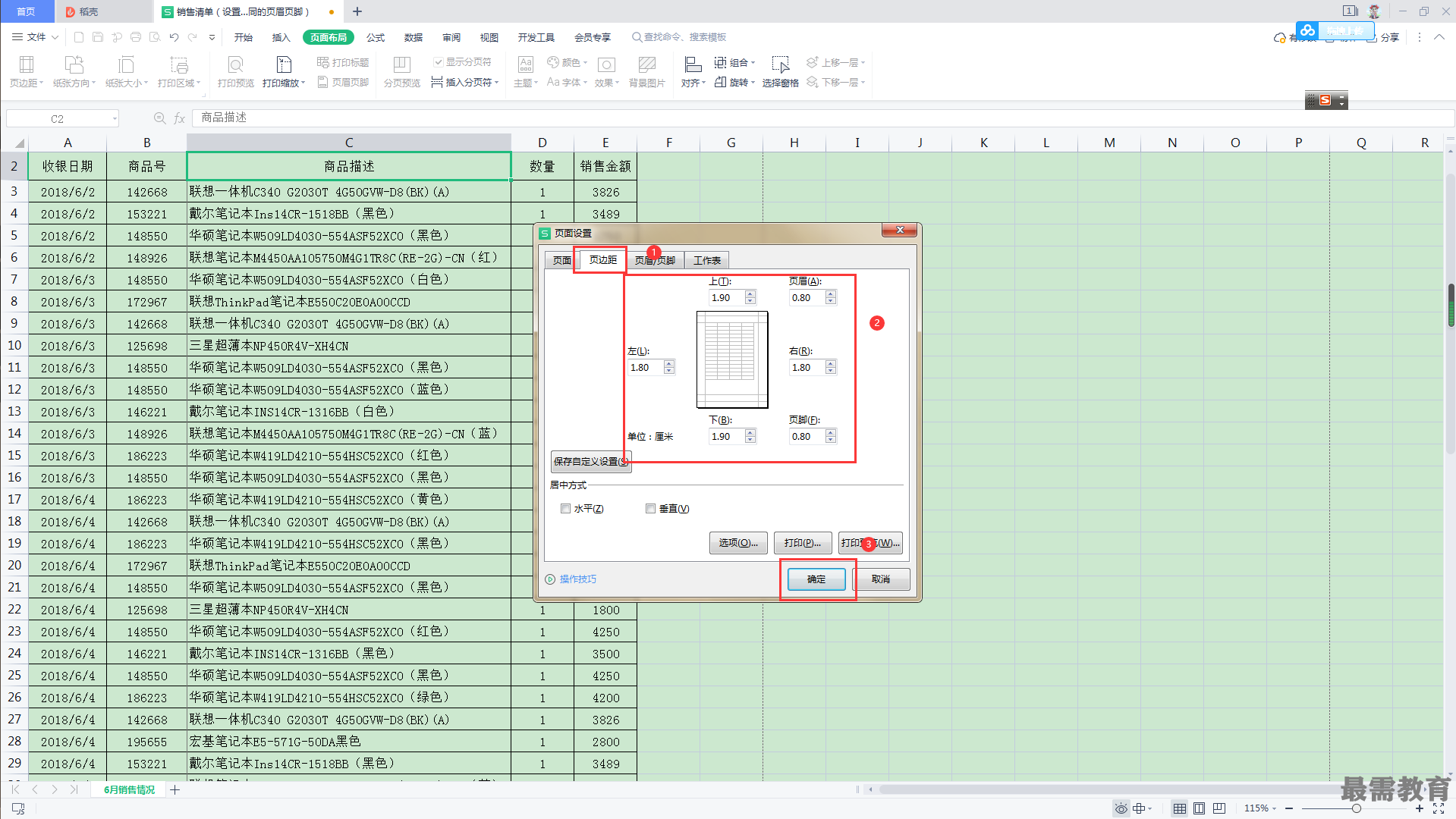Click the zoom out minus button

click(x=1288, y=808)
